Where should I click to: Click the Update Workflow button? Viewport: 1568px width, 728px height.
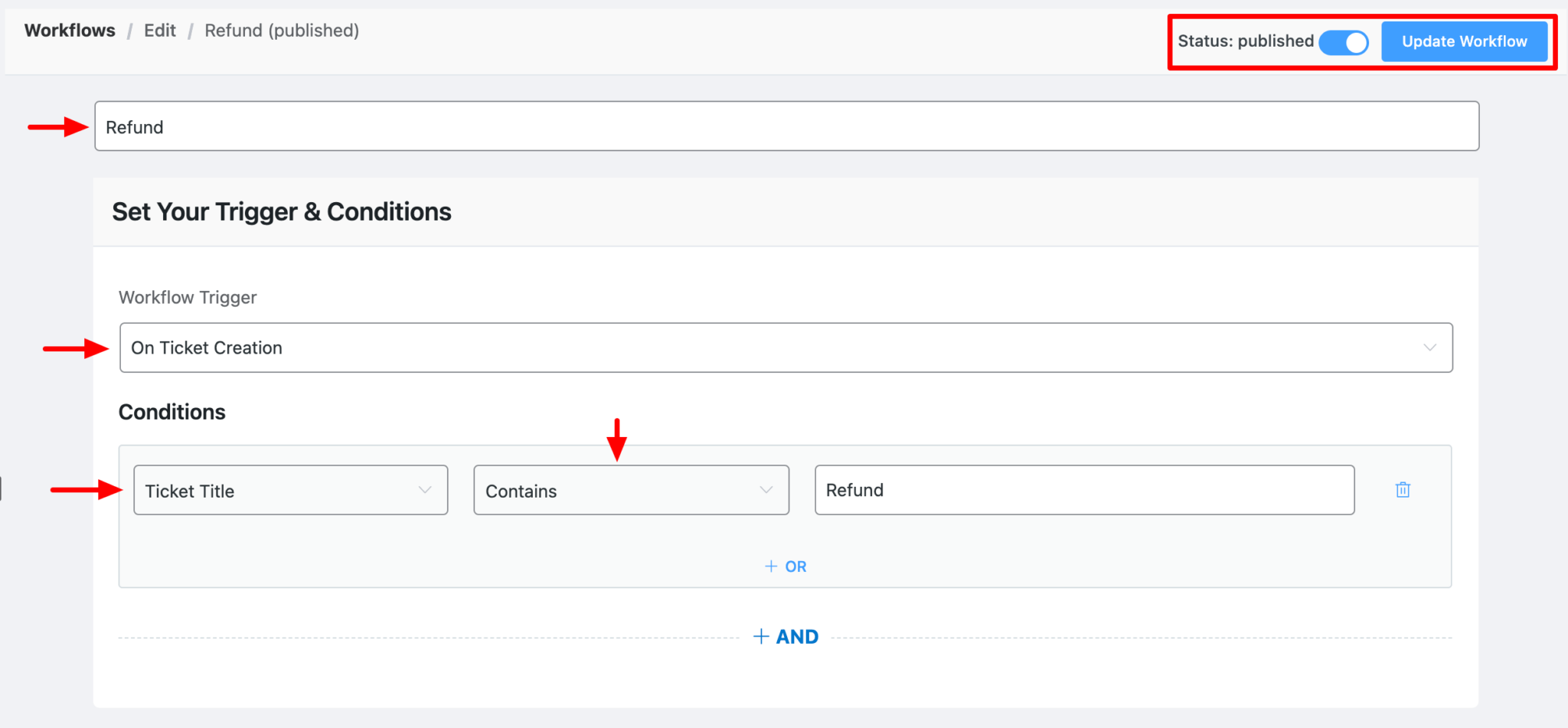[x=1465, y=41]
